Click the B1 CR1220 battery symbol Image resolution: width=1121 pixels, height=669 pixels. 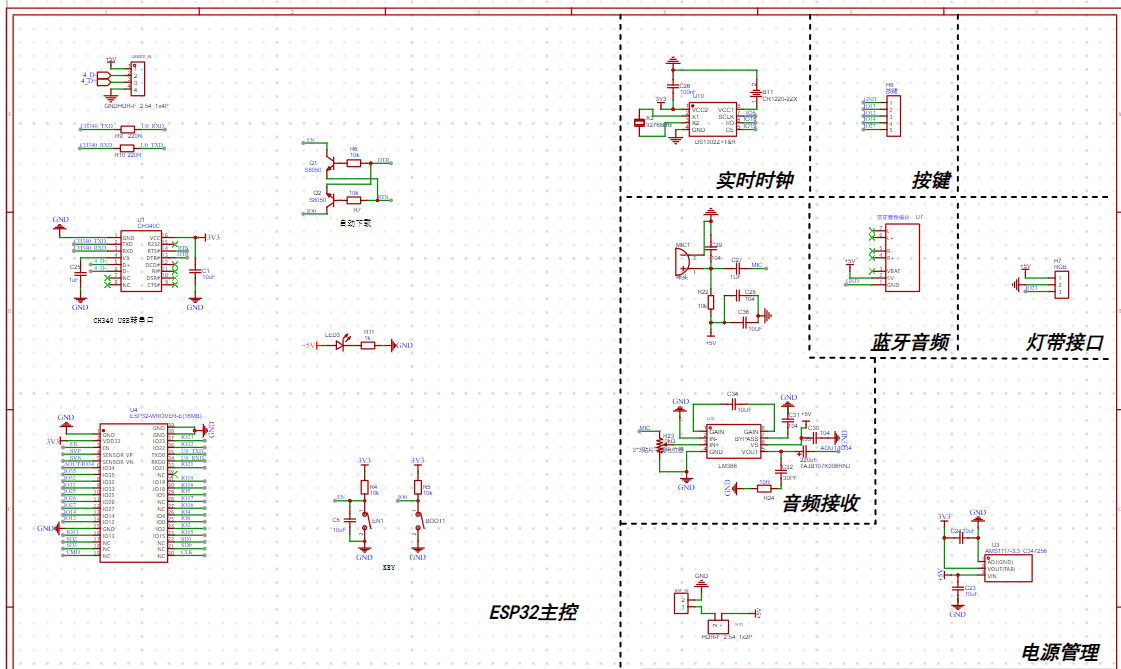point(756,92)
